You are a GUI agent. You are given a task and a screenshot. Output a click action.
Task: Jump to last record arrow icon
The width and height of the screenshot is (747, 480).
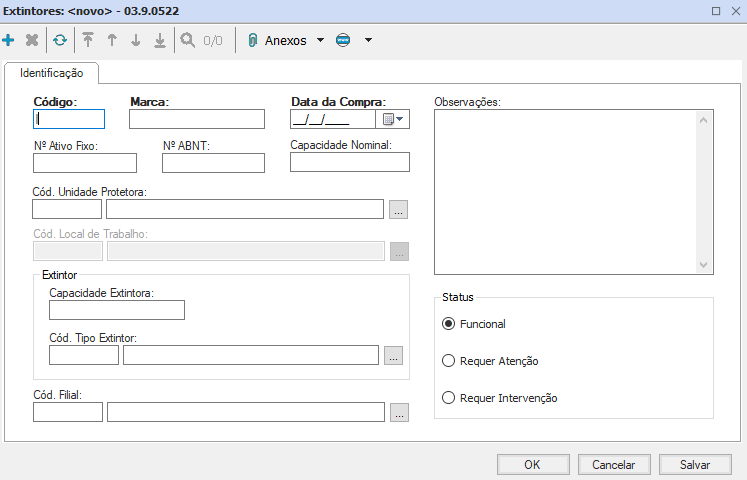pos(159,41)
